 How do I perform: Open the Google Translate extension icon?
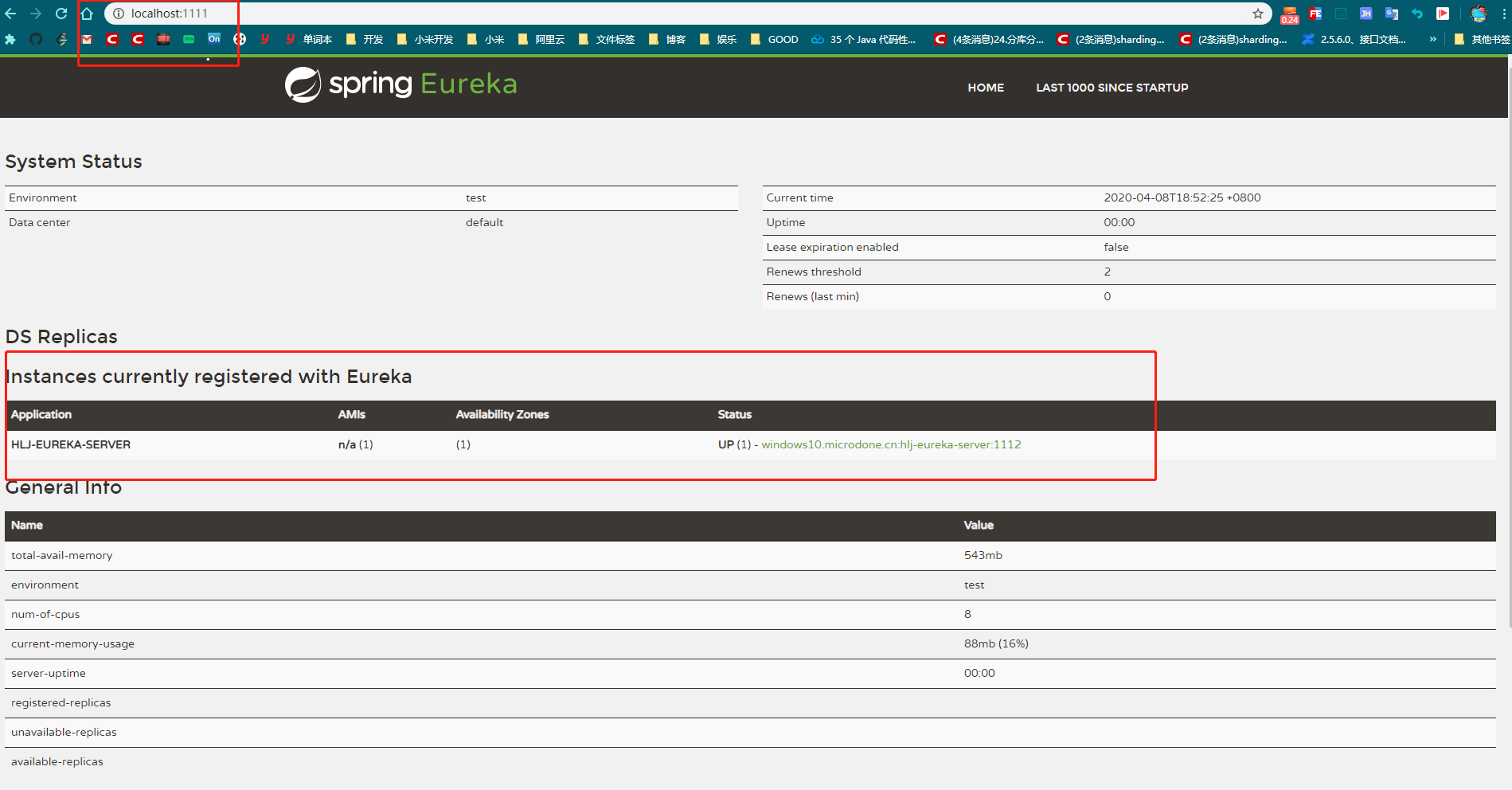tap(1392, 14)
